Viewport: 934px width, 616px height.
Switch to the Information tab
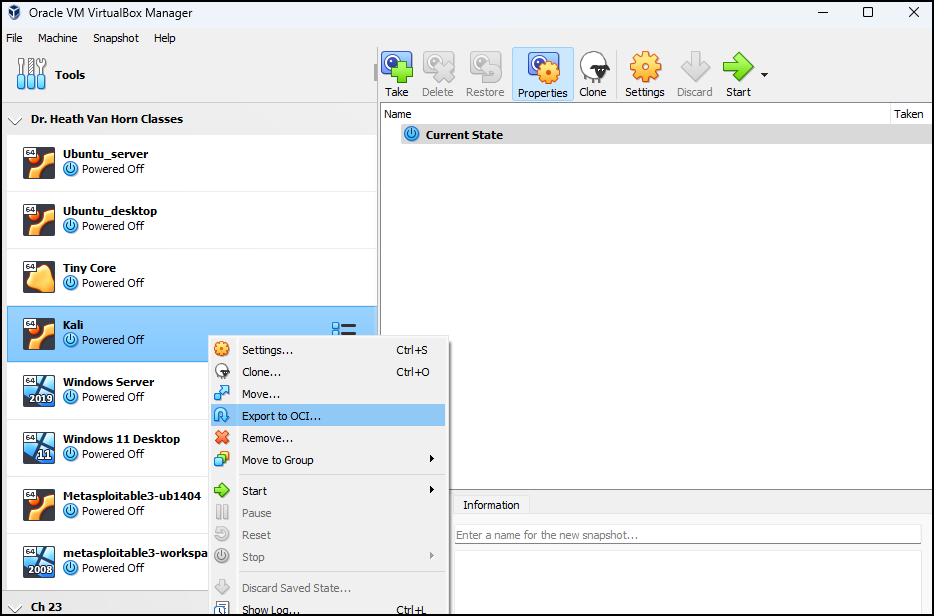click(491, 505)
